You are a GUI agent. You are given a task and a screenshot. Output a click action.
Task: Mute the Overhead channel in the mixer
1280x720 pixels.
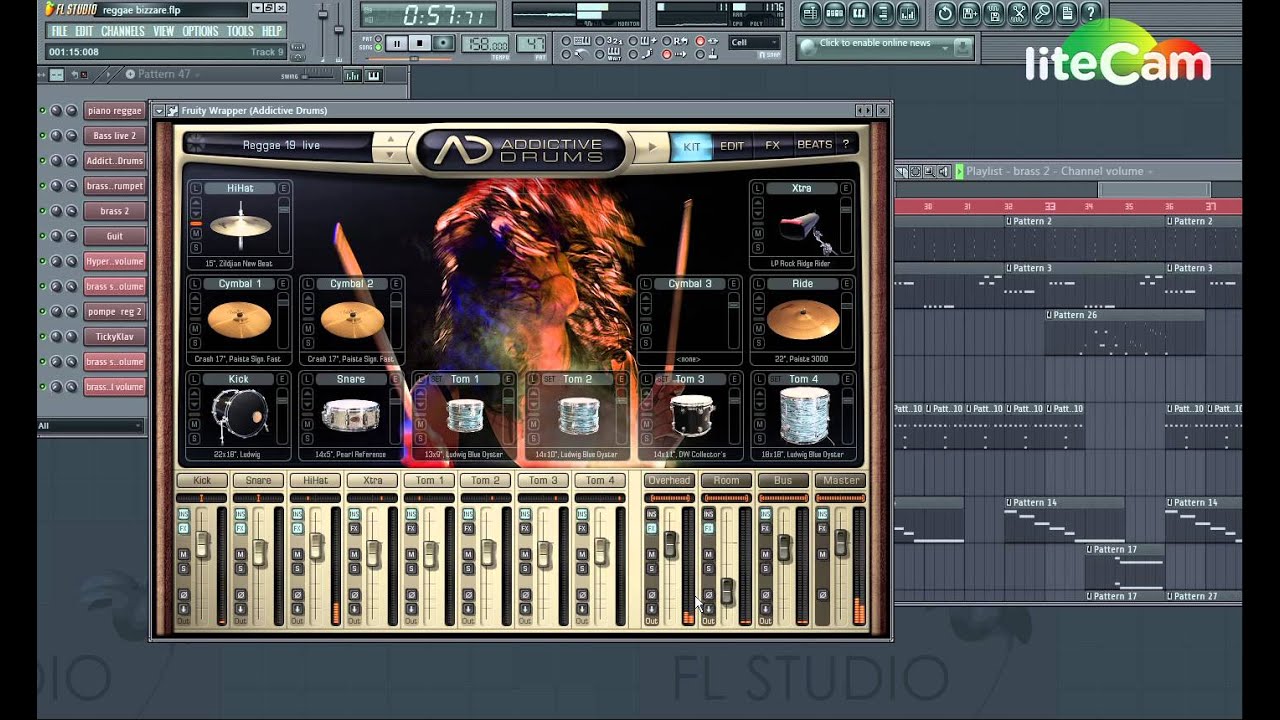click(651, 554)
